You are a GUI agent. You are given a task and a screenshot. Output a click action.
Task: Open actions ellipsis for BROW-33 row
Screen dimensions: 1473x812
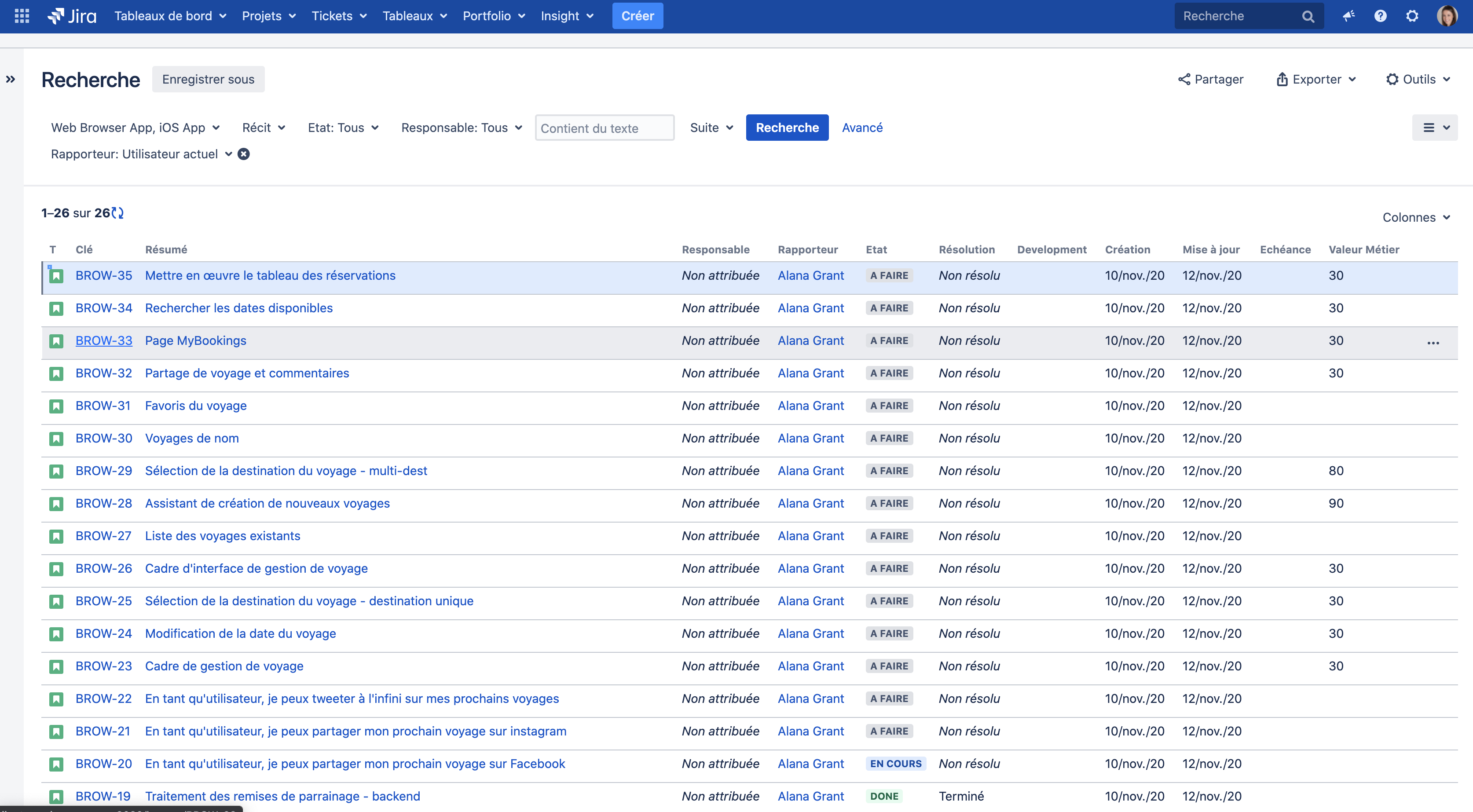tap(1433, 343)
